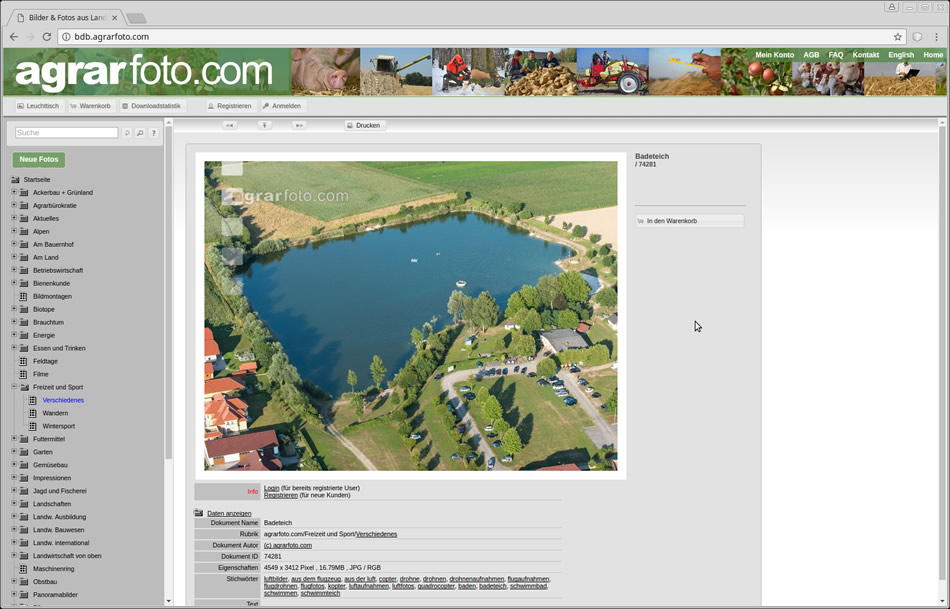
Task: Open the Downloadstatistik page
Action: tap(151, 106)
